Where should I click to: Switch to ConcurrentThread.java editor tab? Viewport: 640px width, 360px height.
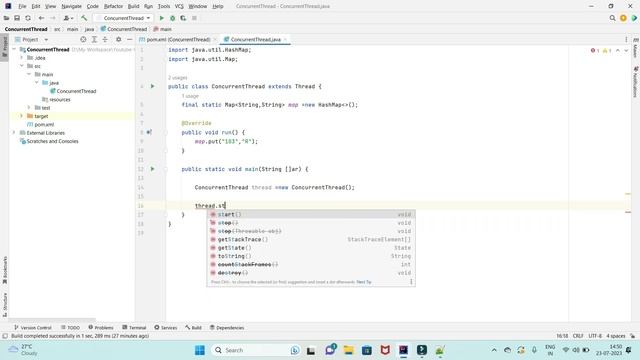[256, 40]
